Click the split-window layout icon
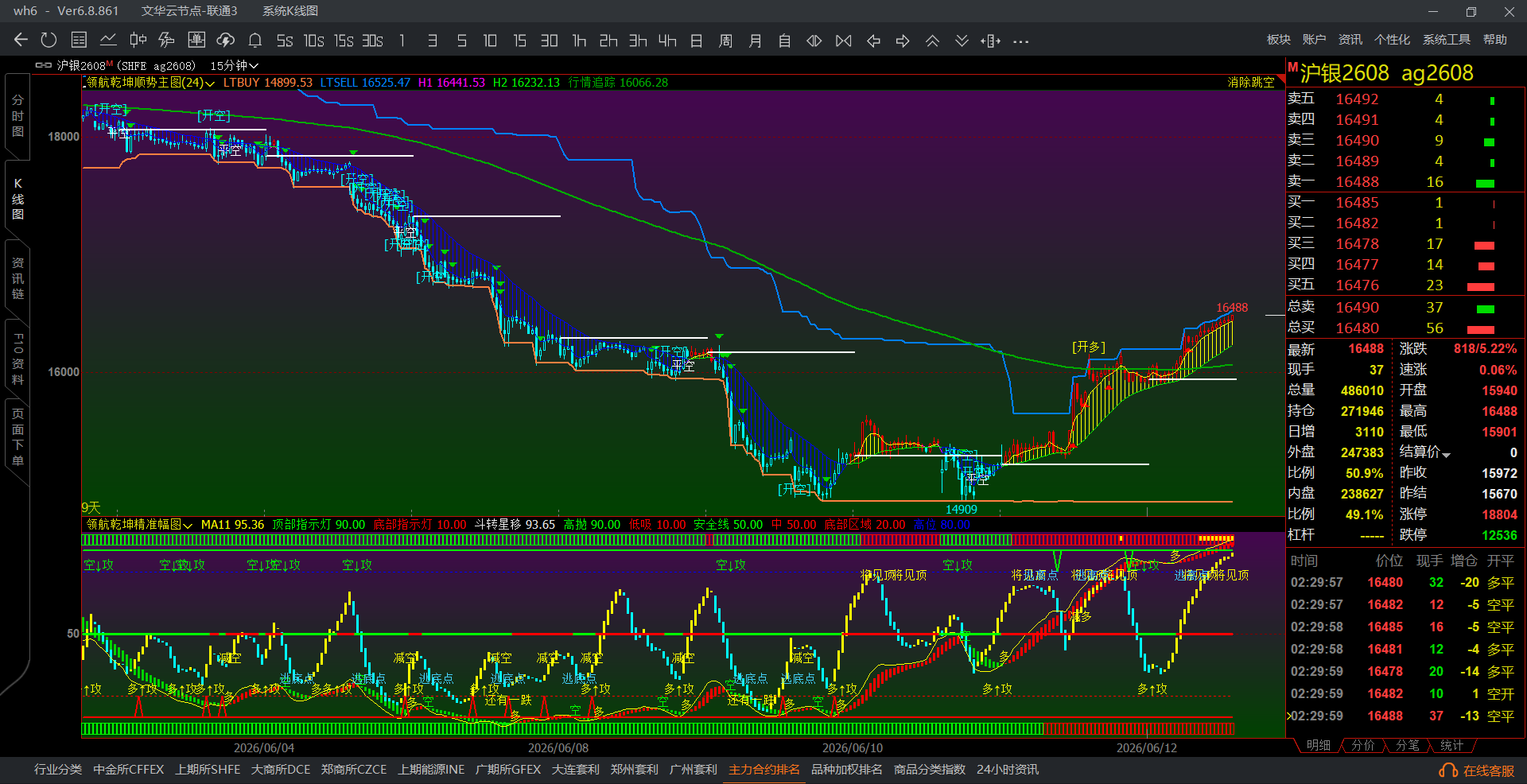1527x784 pixels. [x=991, y=41]
